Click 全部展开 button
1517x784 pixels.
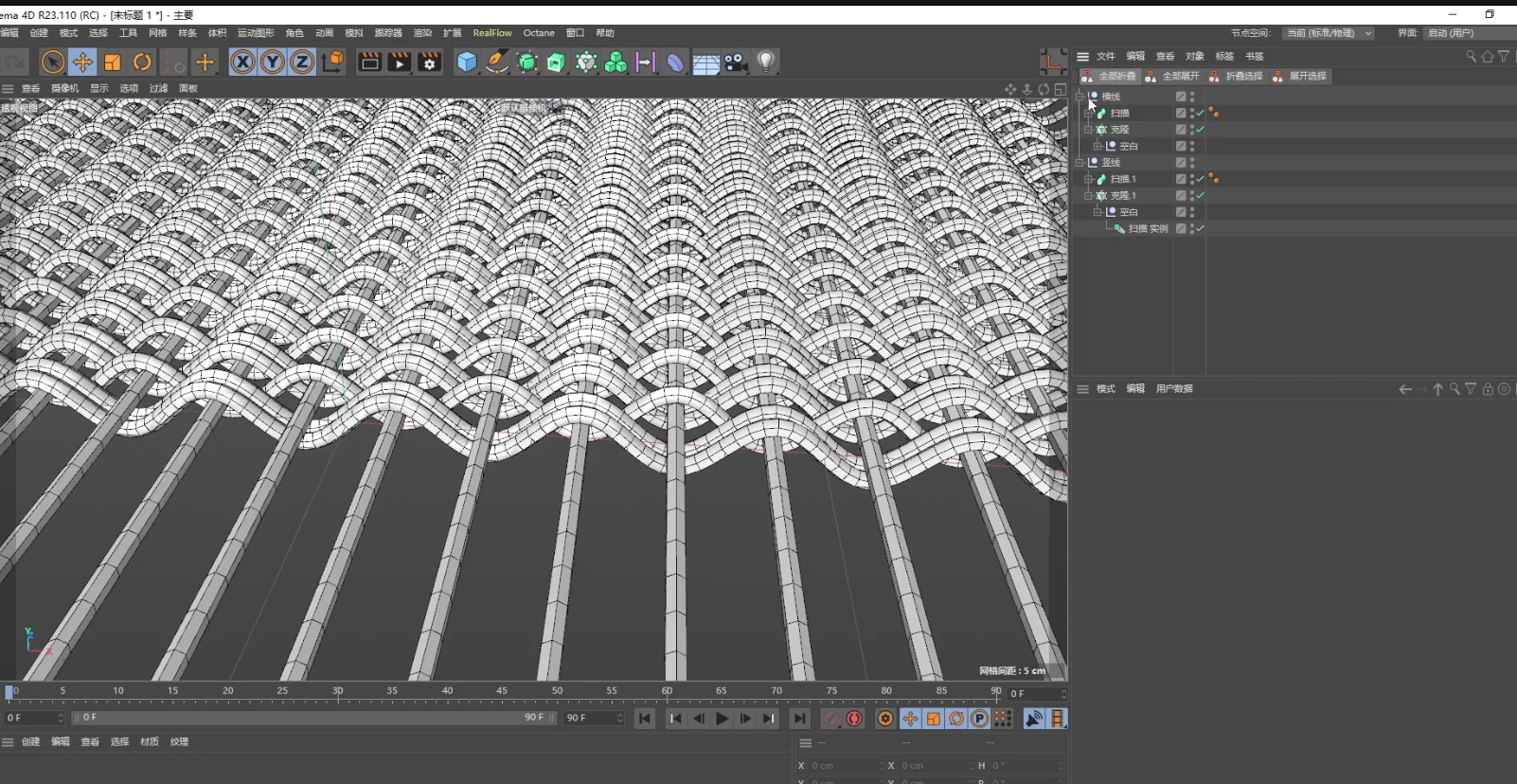(x=1172, y=76)
